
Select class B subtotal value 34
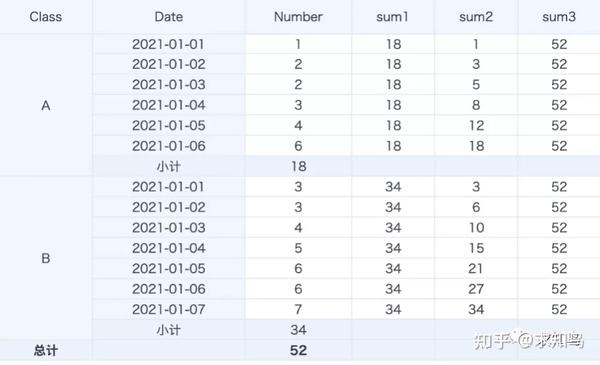point(298,329)
